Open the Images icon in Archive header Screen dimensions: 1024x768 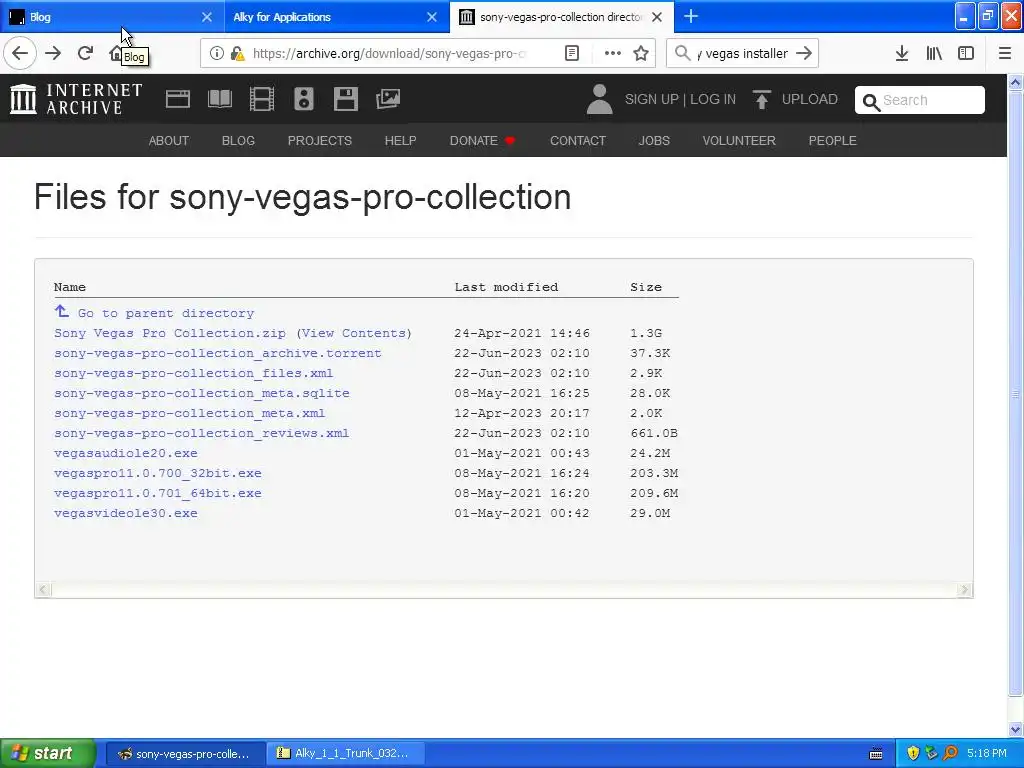tap(388, 99)
